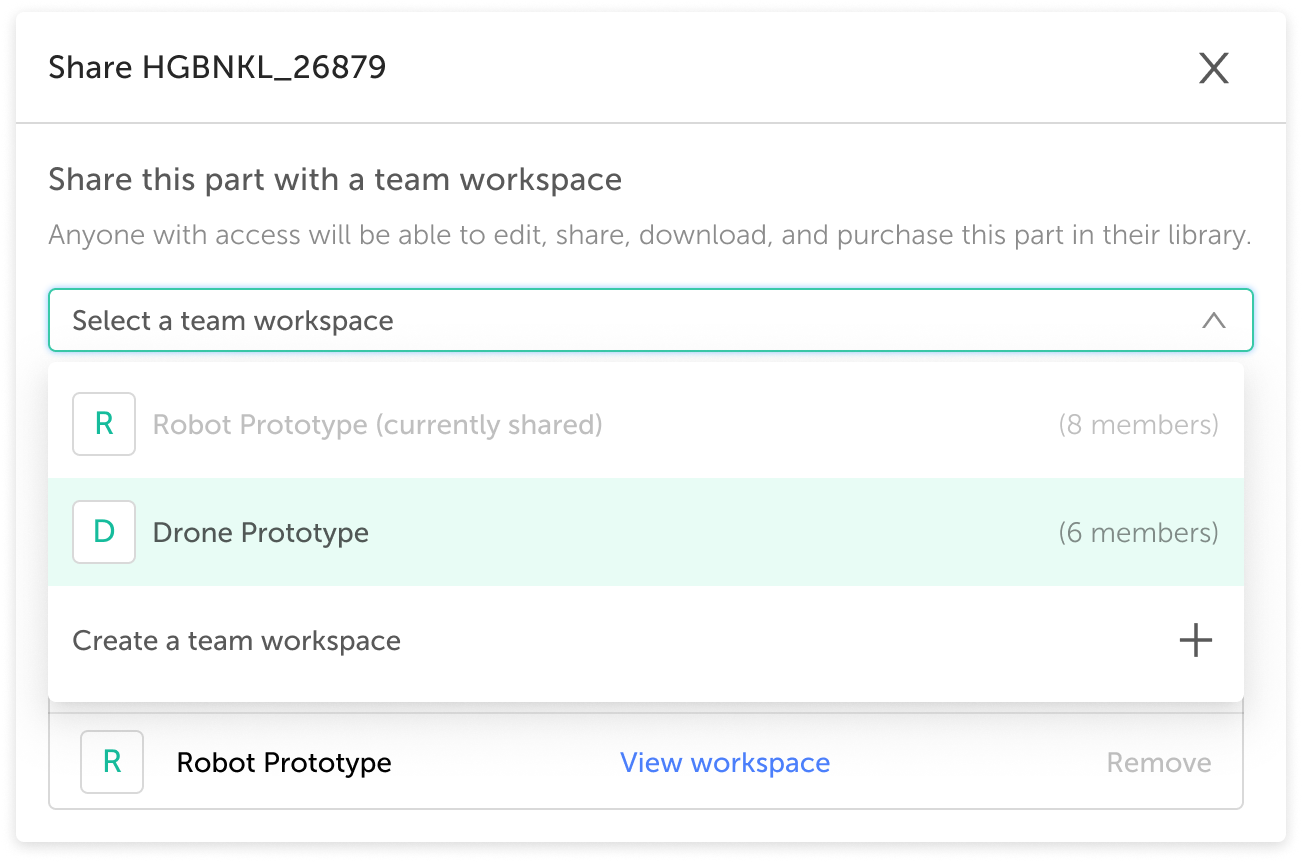Open the View workspace link
This screenshot has height=862, width=1302.
725,763
